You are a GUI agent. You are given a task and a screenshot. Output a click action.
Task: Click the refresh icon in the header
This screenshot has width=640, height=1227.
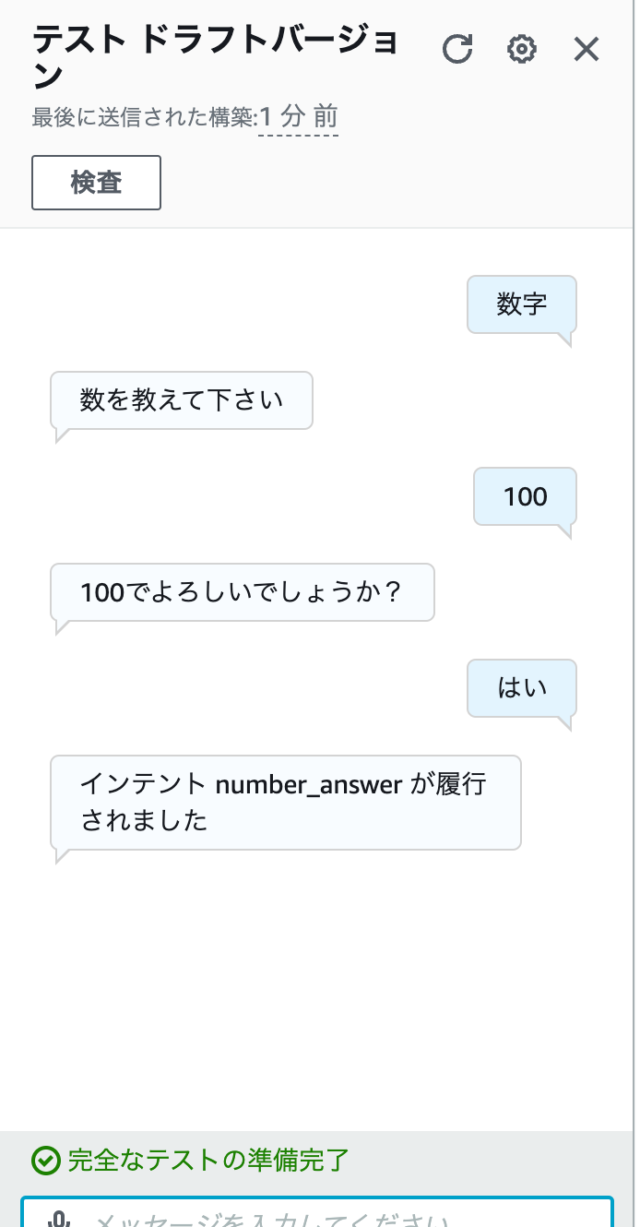(x=457, y=49)
